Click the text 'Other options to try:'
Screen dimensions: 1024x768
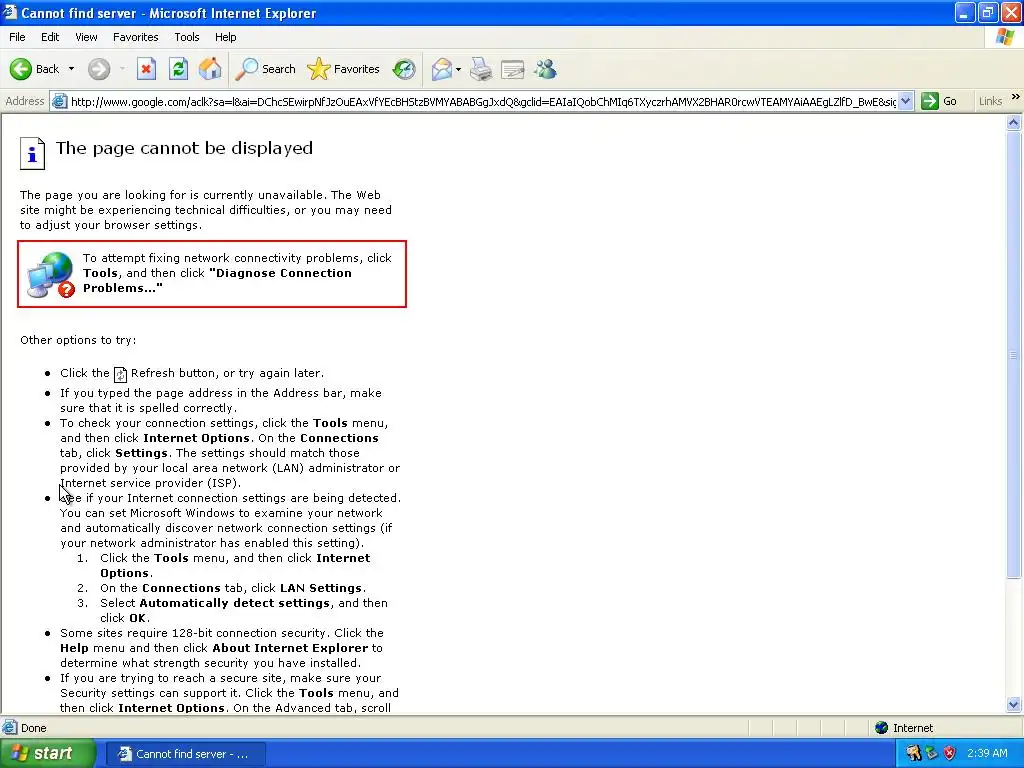[78, 340]
